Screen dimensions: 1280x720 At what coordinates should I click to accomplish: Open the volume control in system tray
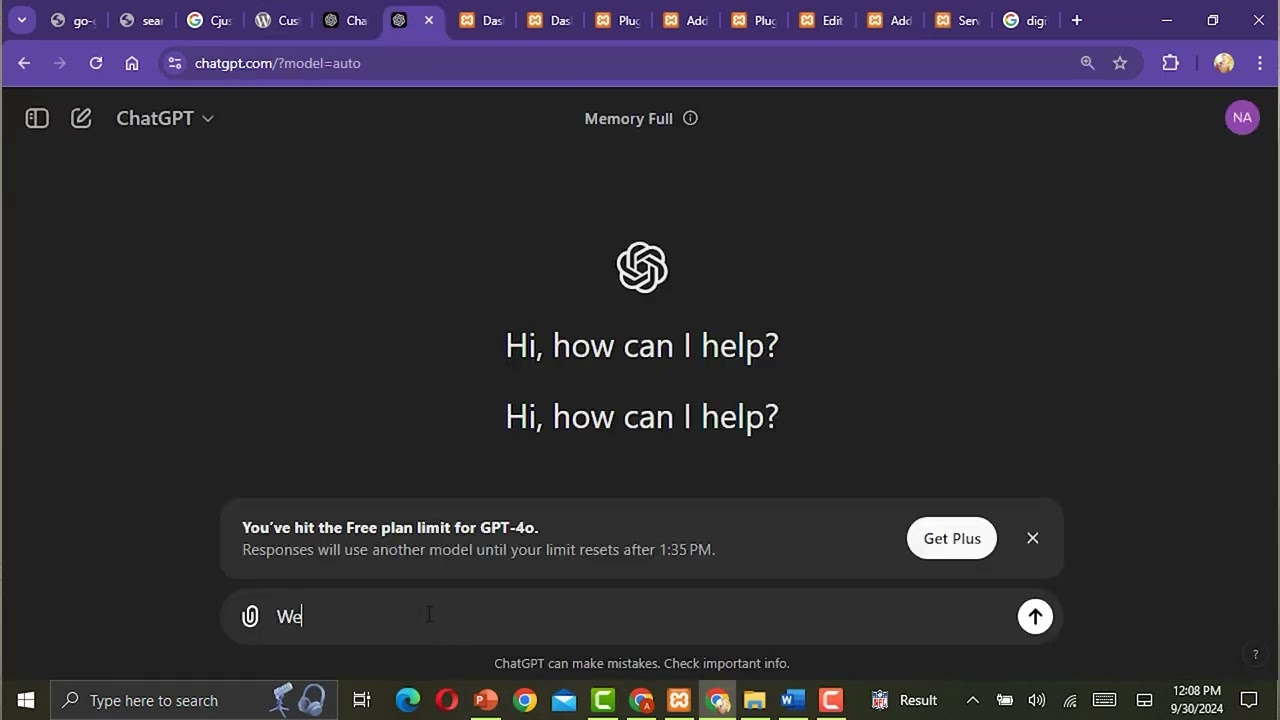1037,700
